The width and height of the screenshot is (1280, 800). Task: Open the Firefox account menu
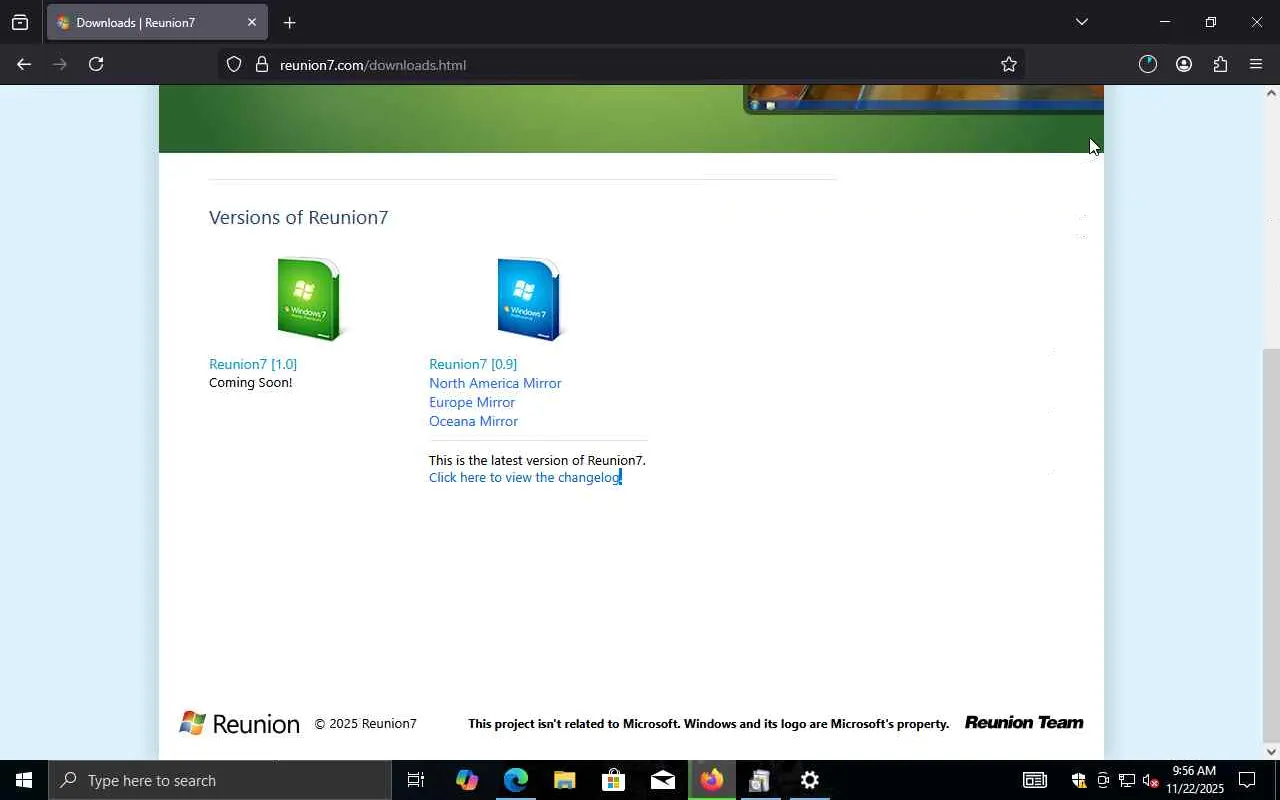coord(1184,64)
